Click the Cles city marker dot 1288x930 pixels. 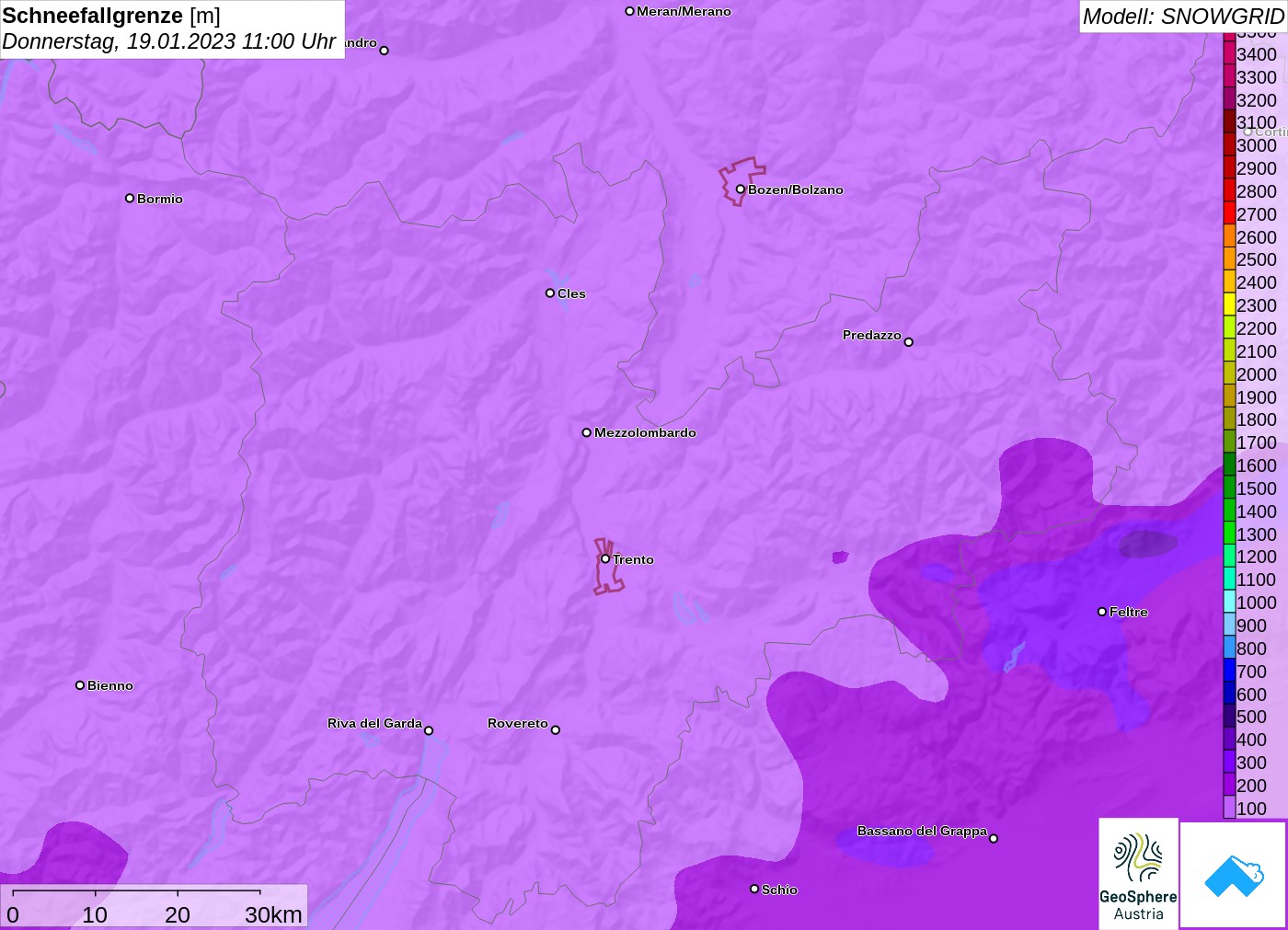pyautogui.click(x=550, y=293)
